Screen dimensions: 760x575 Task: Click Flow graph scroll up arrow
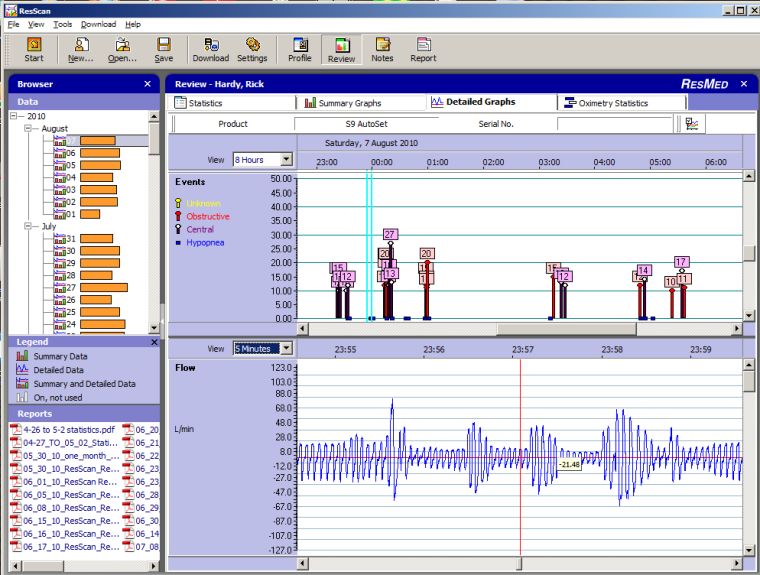coord(749,365)
